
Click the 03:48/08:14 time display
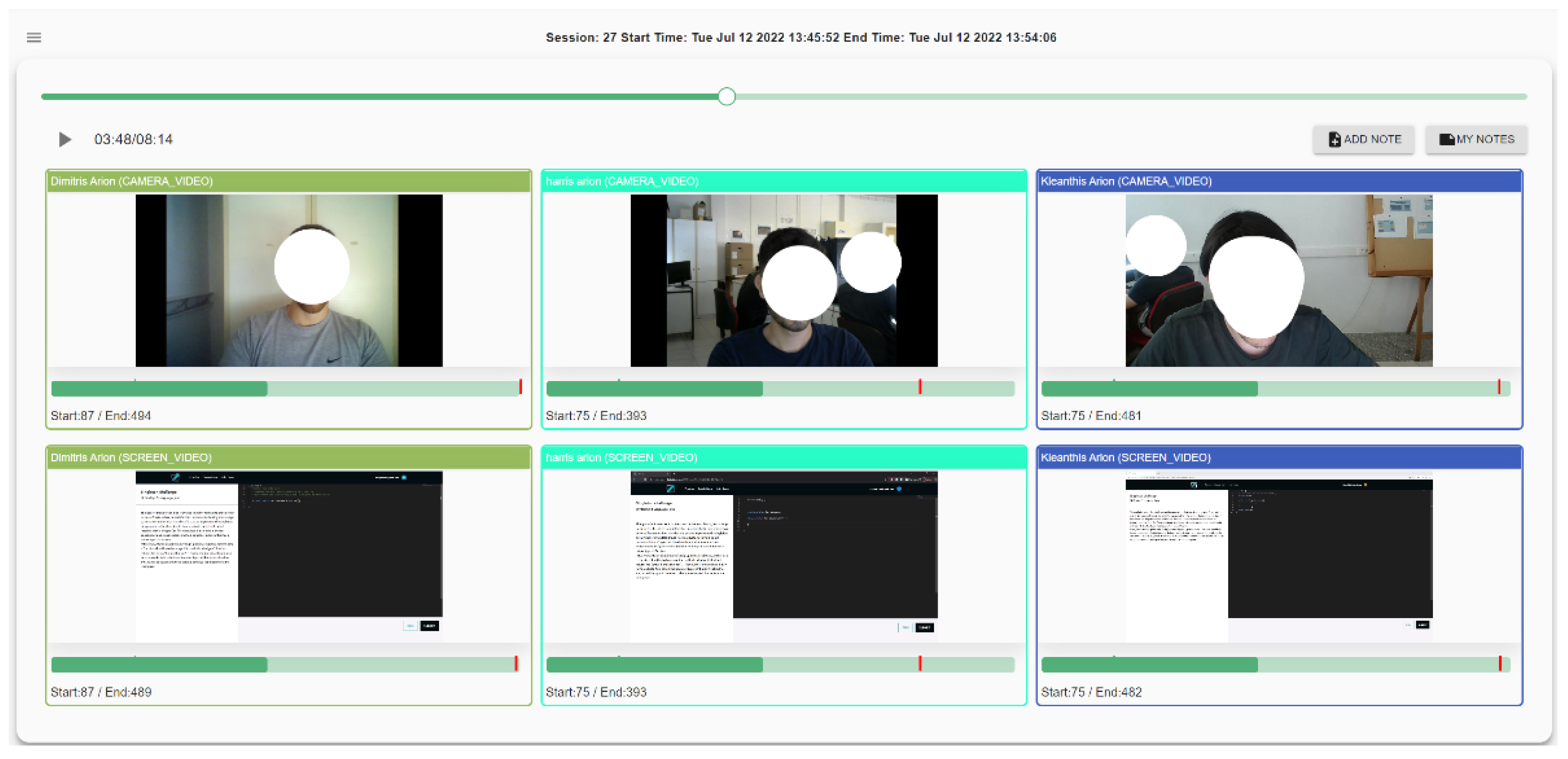point(133,139)
